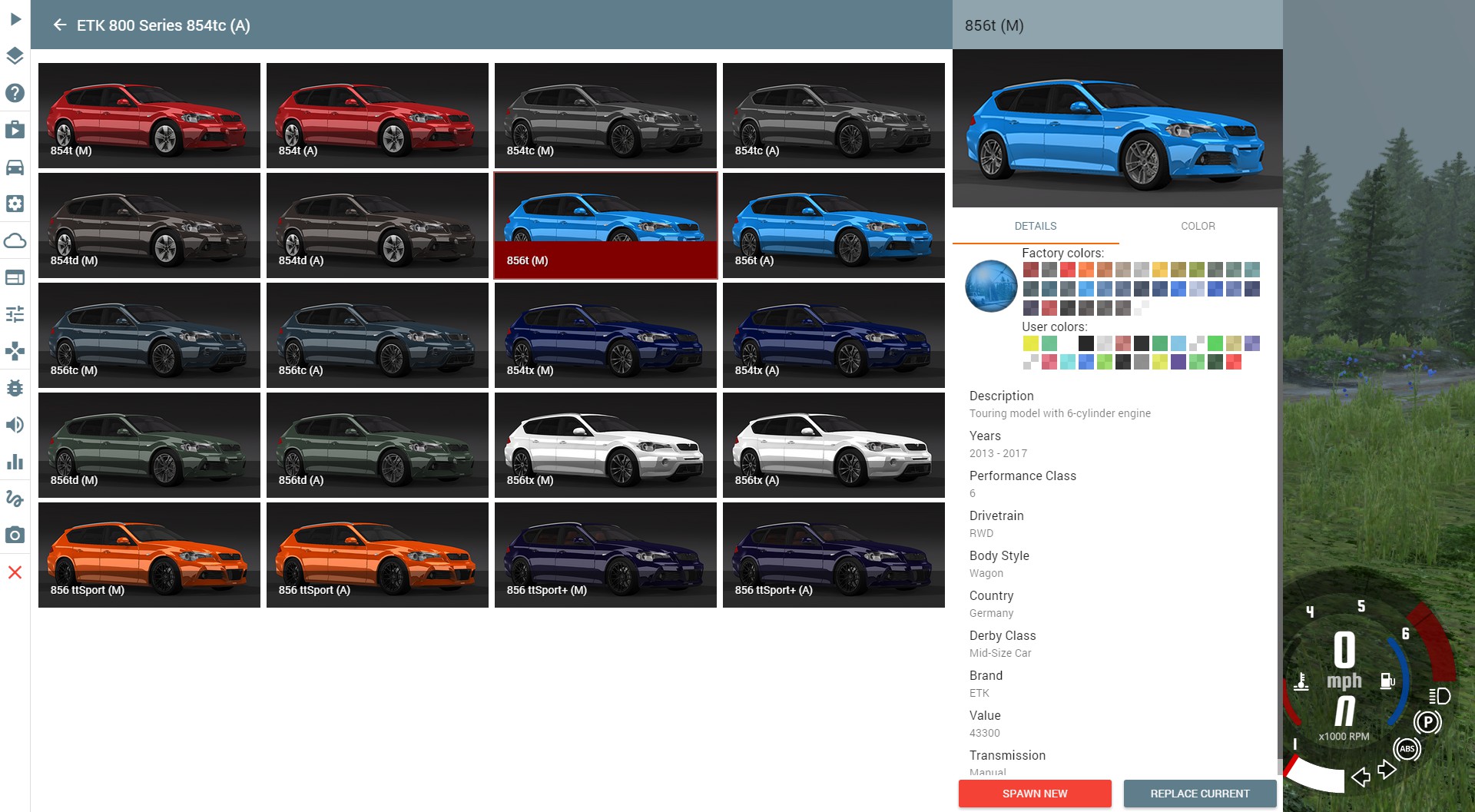Open the UI apps layout icon

[15, 277]
